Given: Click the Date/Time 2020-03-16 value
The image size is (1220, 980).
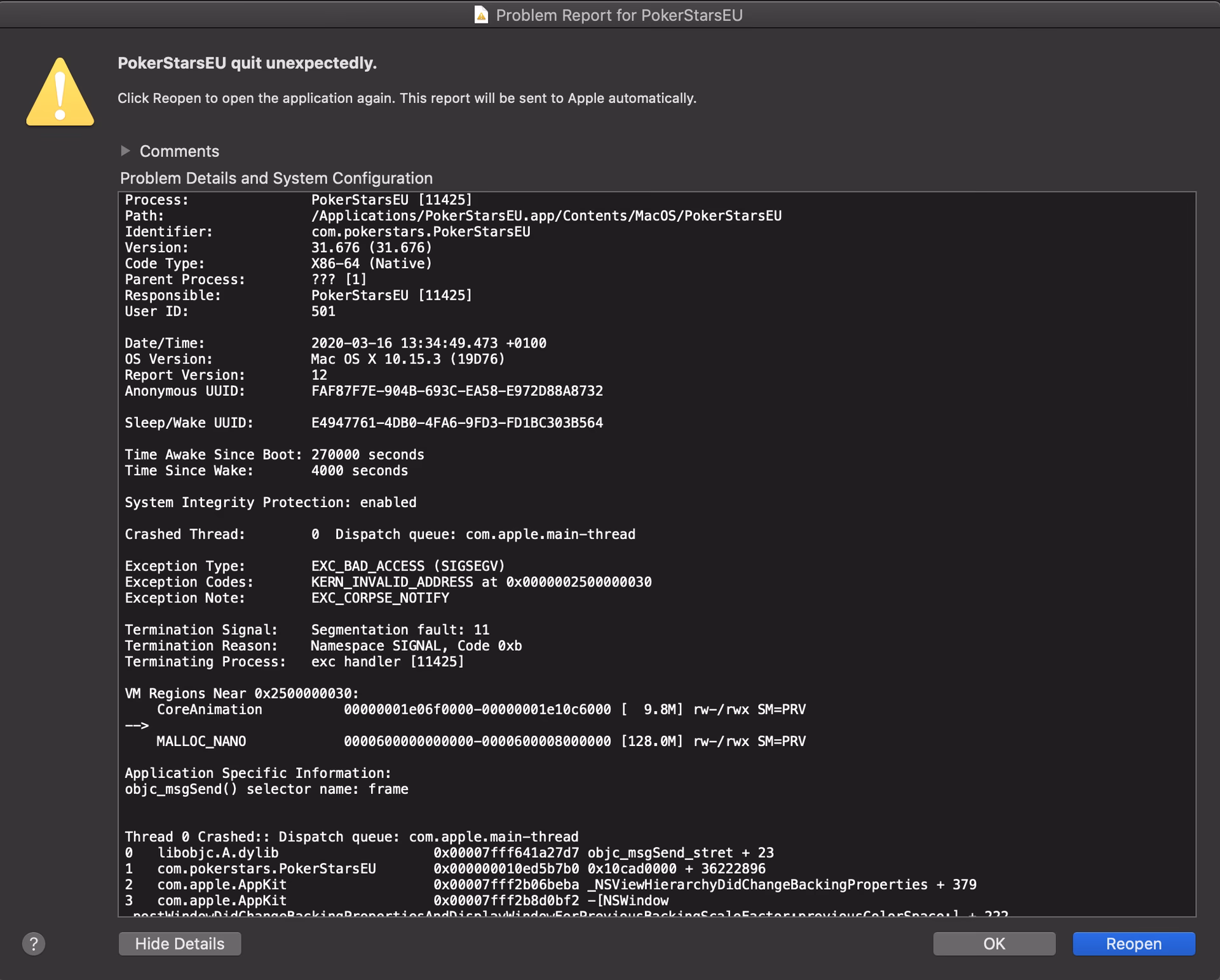Looking at the screenshot, I should pos(429,343).
